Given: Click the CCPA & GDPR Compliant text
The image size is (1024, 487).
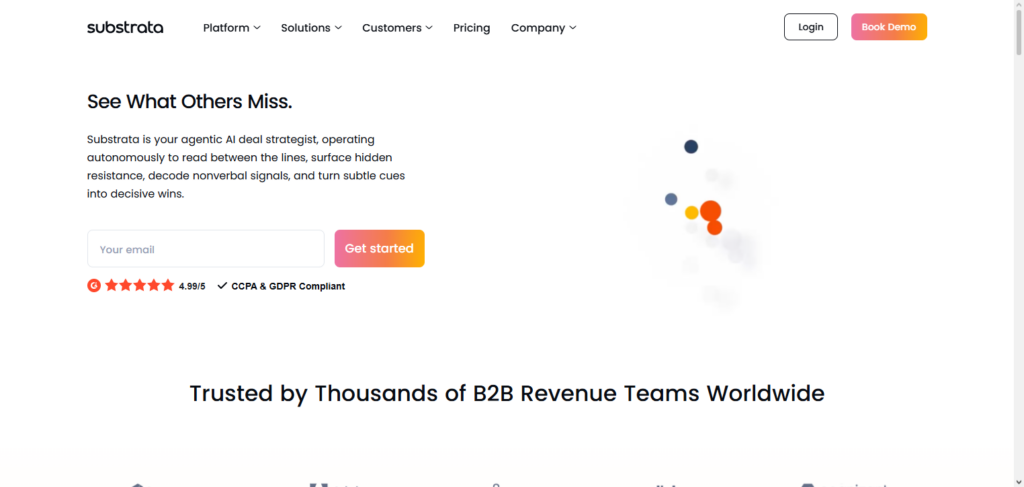Looking at the screenshot, I should tap(288, 286).
